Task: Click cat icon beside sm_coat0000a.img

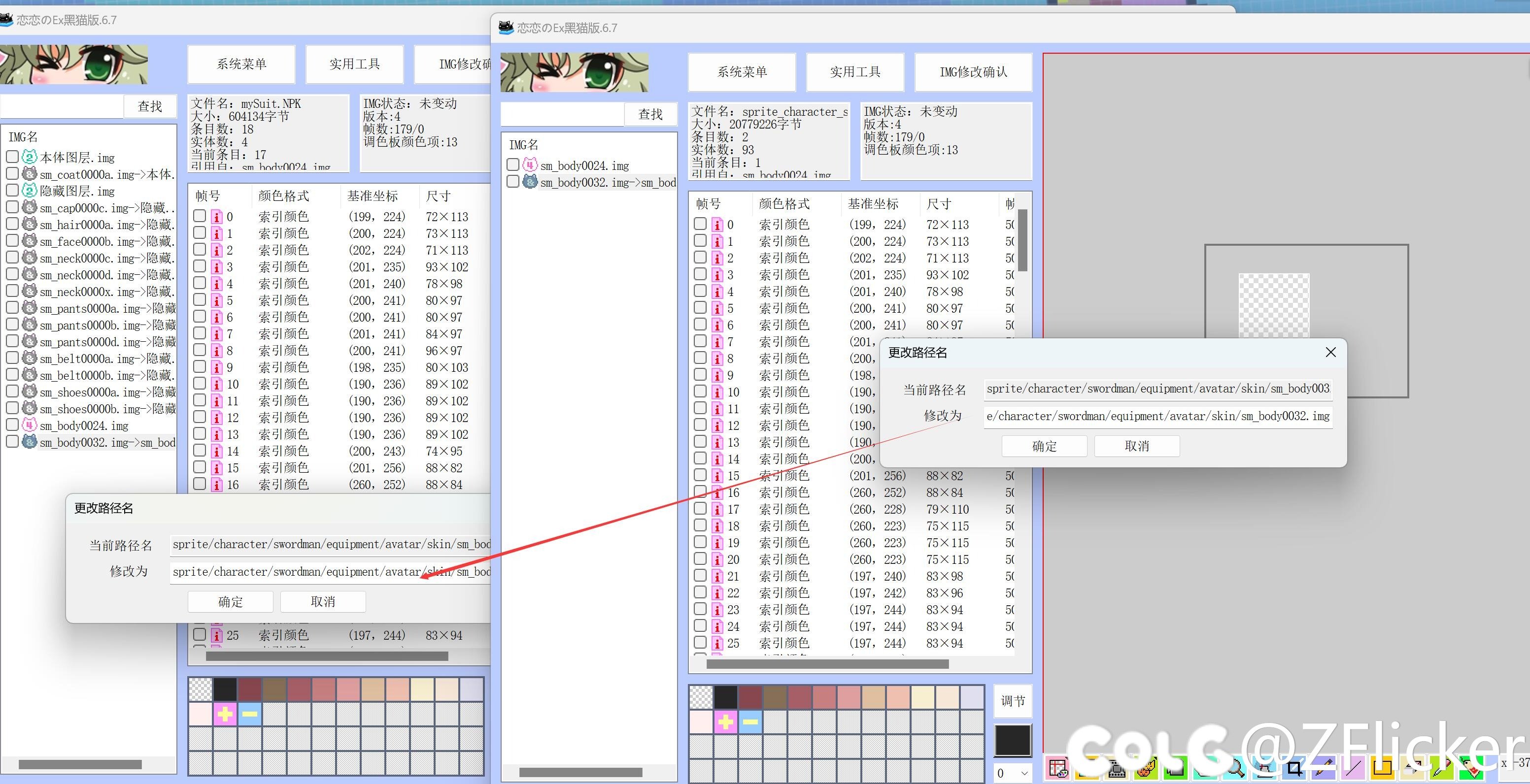Action: coord(30,174)
